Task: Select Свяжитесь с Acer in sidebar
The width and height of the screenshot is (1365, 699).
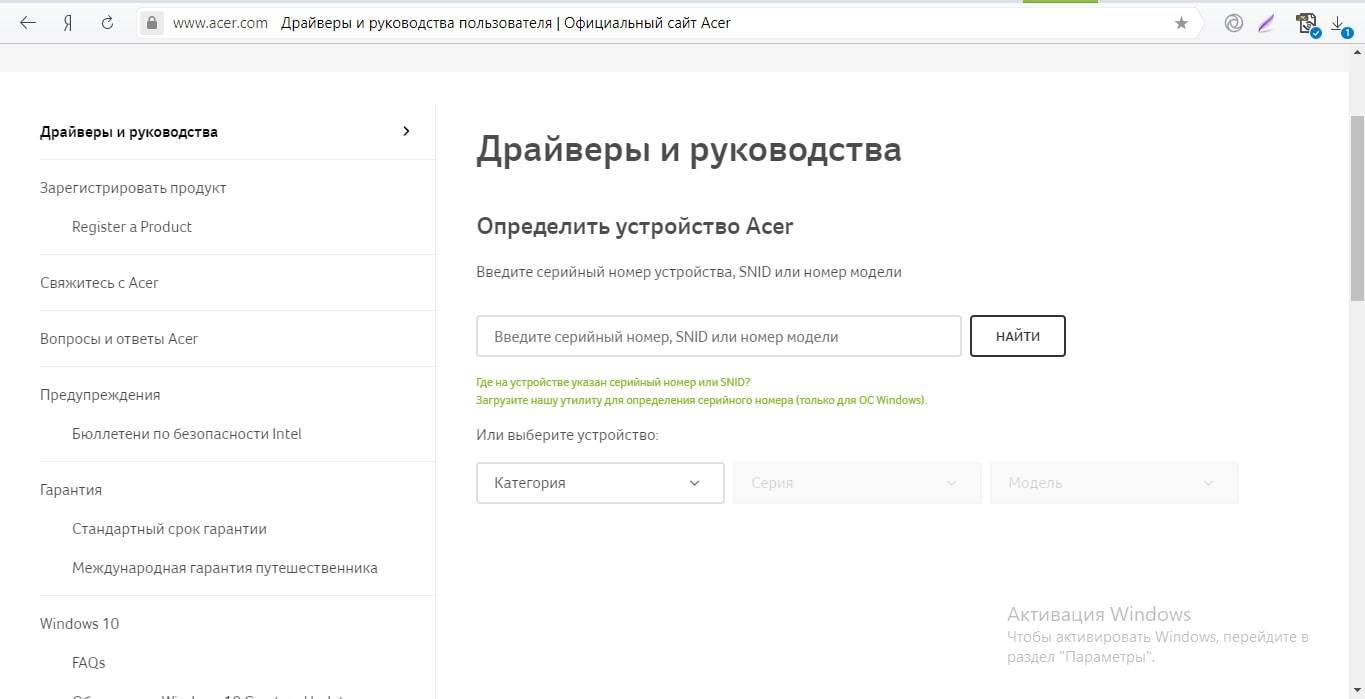Action: 99,283
